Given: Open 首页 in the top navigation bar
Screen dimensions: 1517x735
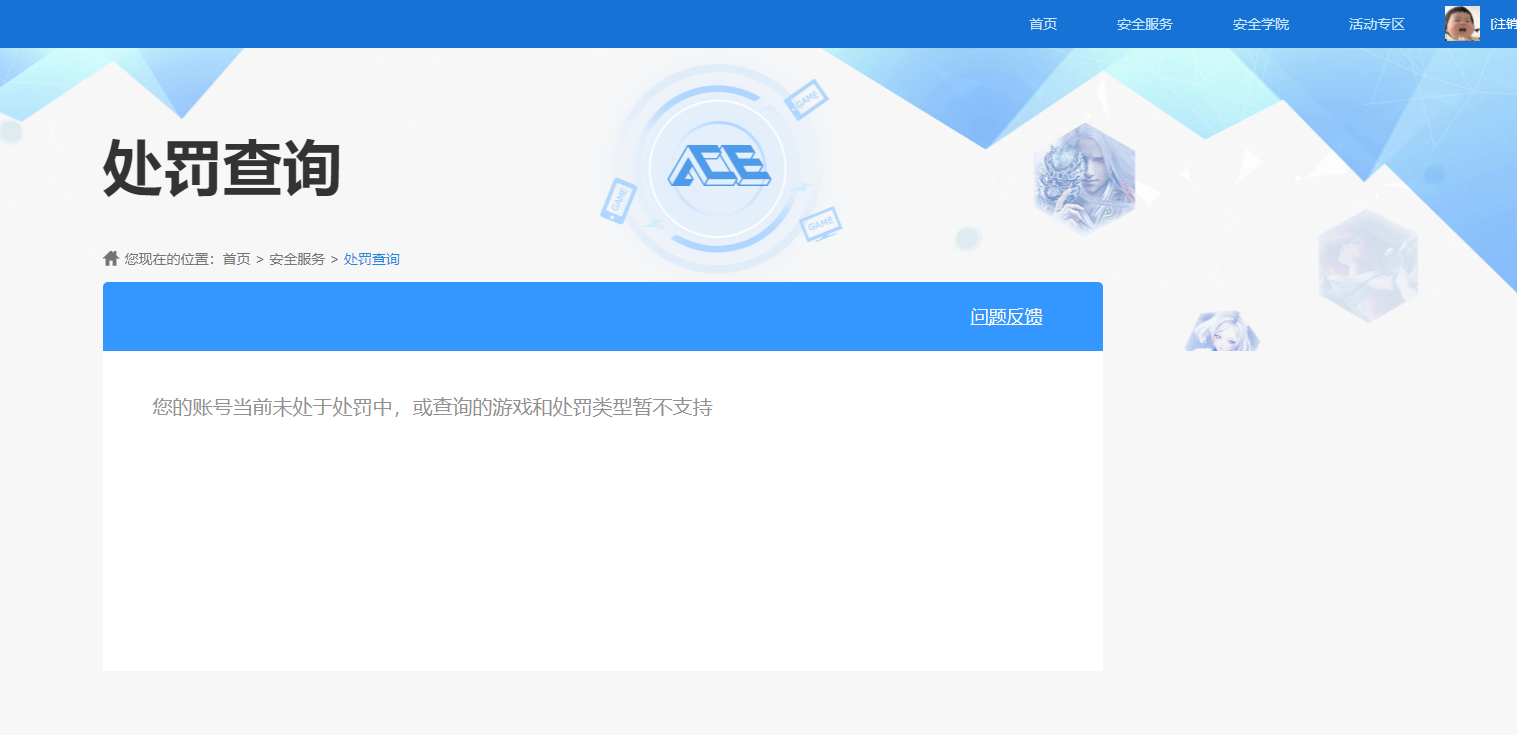Looking at the screenshot, I should click(x=1043, y=24).
